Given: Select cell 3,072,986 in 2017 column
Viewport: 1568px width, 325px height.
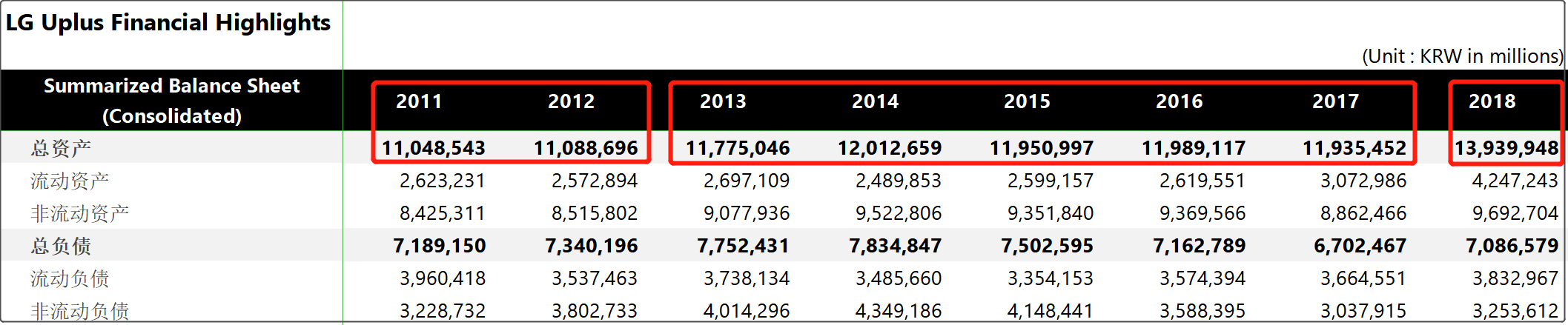Looking at the screenshot, I should [1363, 181].
